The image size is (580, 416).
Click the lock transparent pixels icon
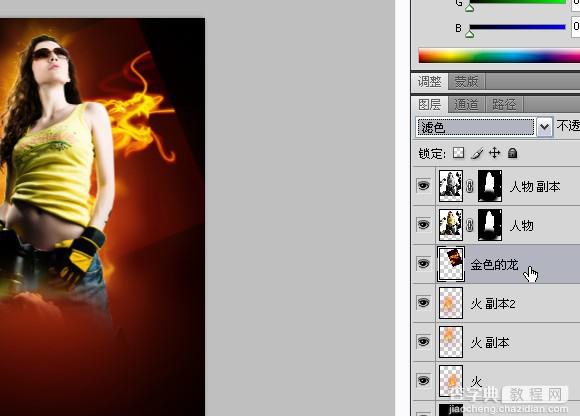(x=458, y=153)
